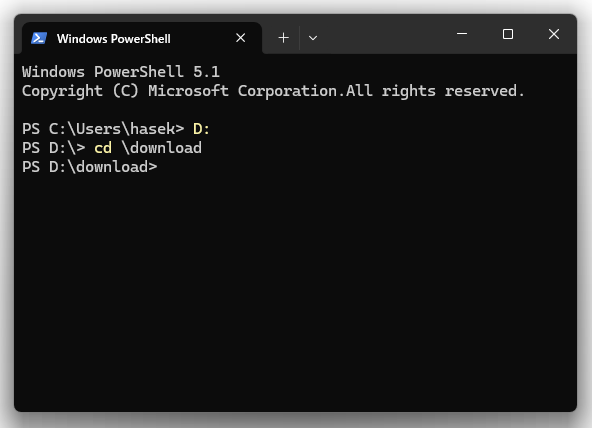Click the '\download' argument text
Image resolution: width=592 pixels, height=428 pixels.
pos(162,148)
